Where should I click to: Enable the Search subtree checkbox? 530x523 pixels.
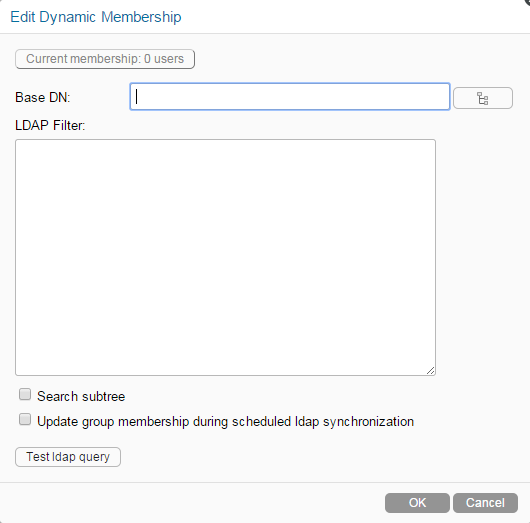pos(25,394)
